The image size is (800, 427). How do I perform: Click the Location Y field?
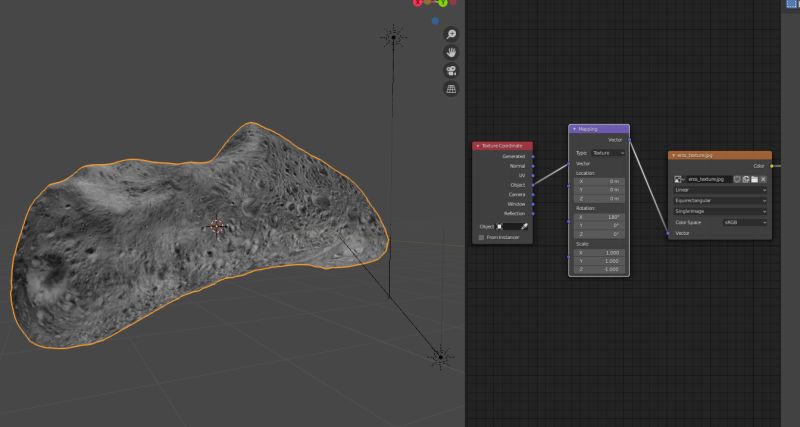599,190
